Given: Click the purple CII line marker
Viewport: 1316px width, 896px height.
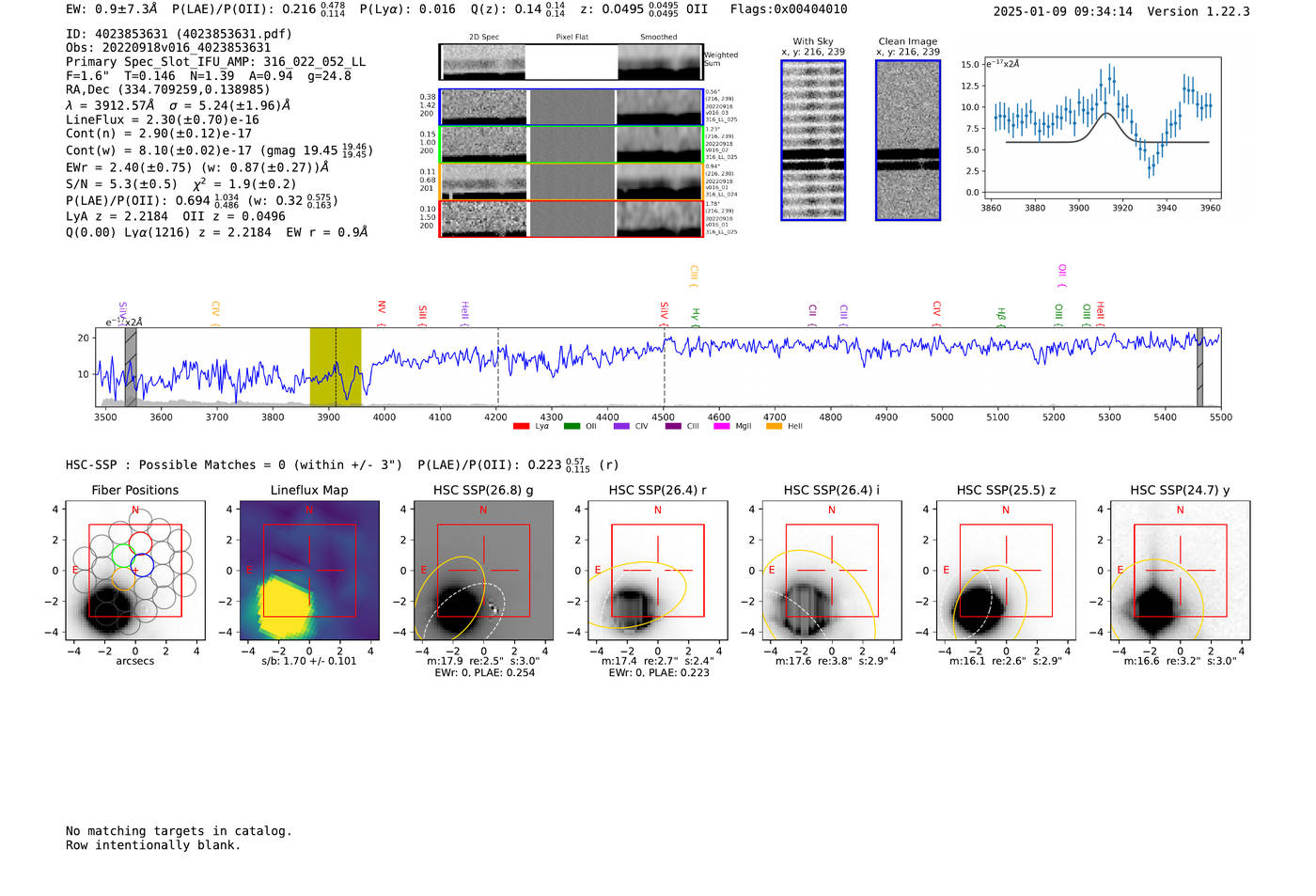Looking at the screenshot, I should pos(812,315).
